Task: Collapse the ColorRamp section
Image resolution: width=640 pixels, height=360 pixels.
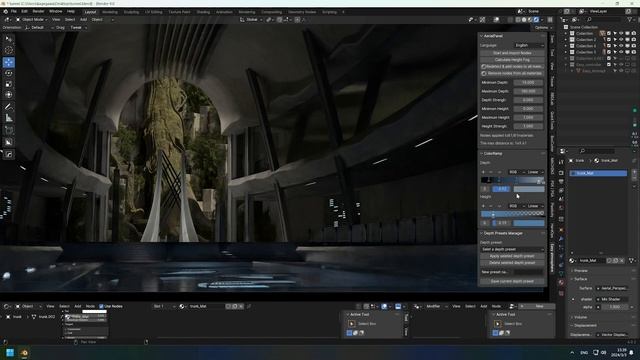Action: (x=493, y=153)
